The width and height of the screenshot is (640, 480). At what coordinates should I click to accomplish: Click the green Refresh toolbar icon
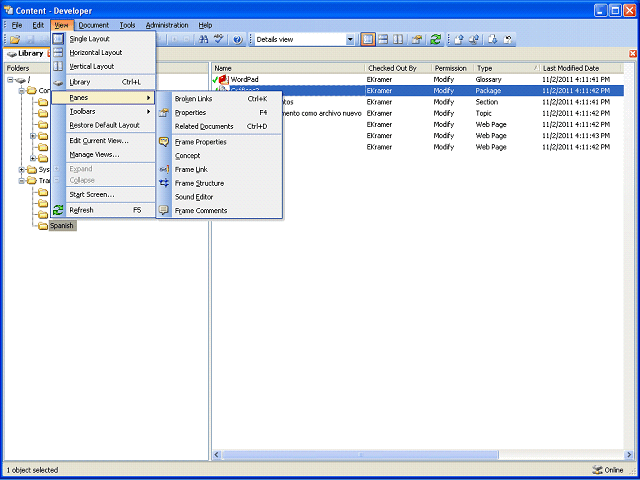tap(436, 40)
